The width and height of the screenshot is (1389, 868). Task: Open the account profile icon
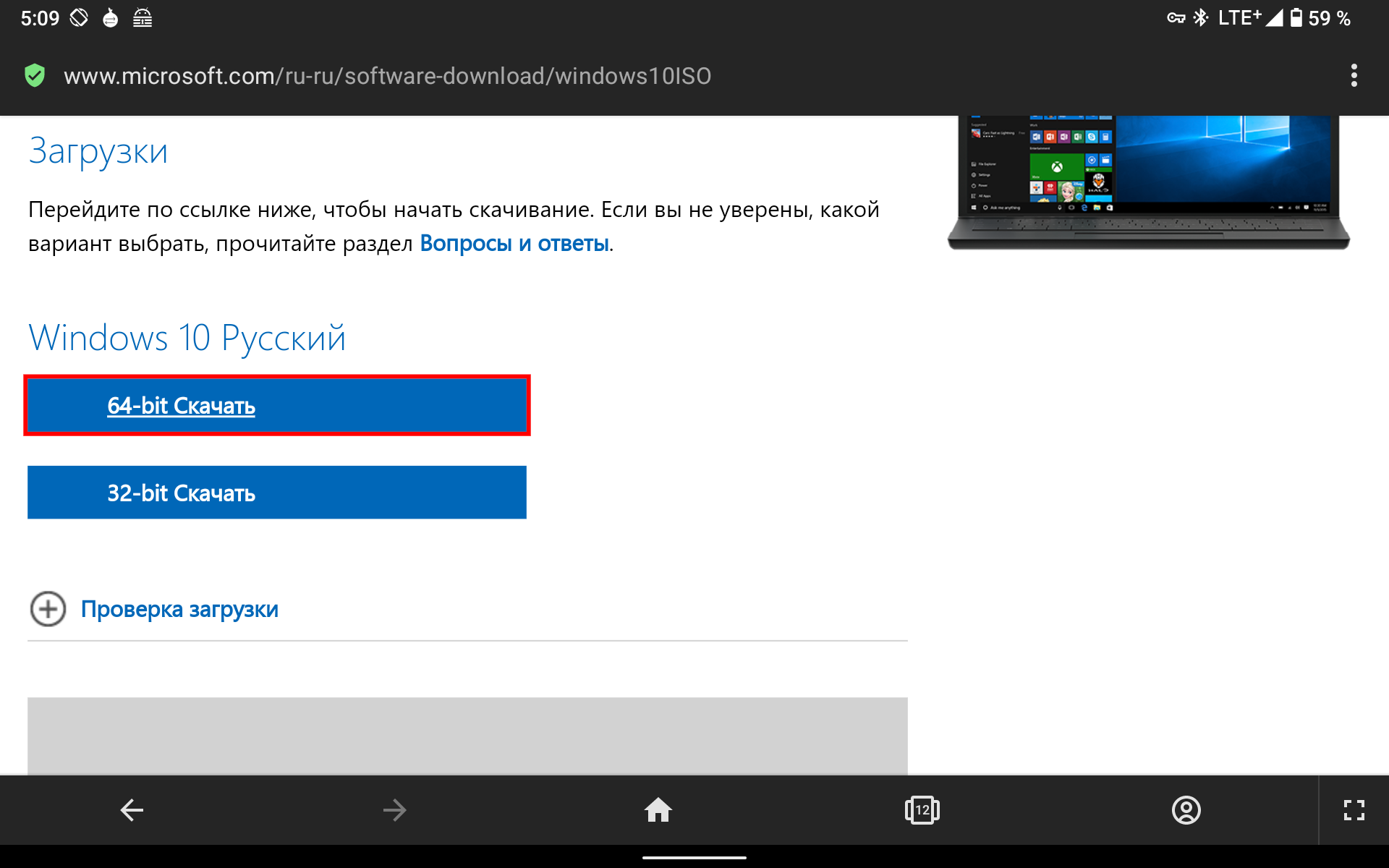pyautogui.click(x=1186, y=809)
